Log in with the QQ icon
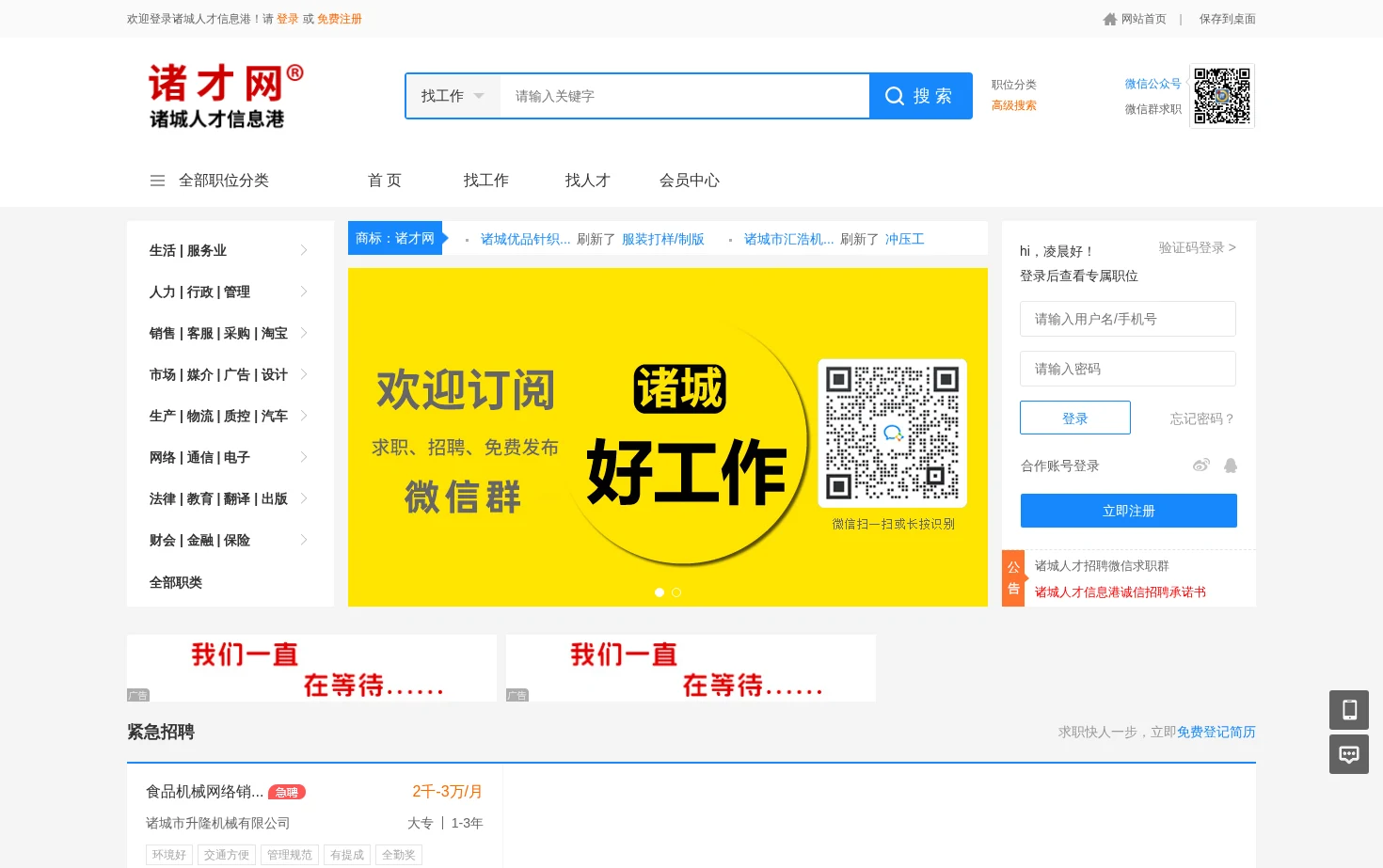Image resolution: width=1383 pixels, height=868 pixels. (1231, 466)
